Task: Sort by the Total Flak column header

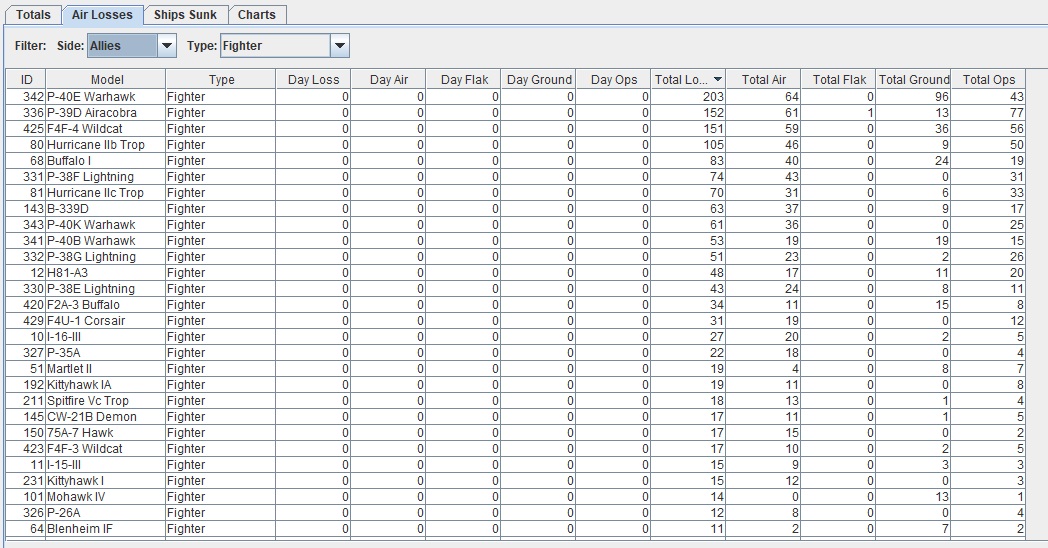Action: click(x=839, y=80)
